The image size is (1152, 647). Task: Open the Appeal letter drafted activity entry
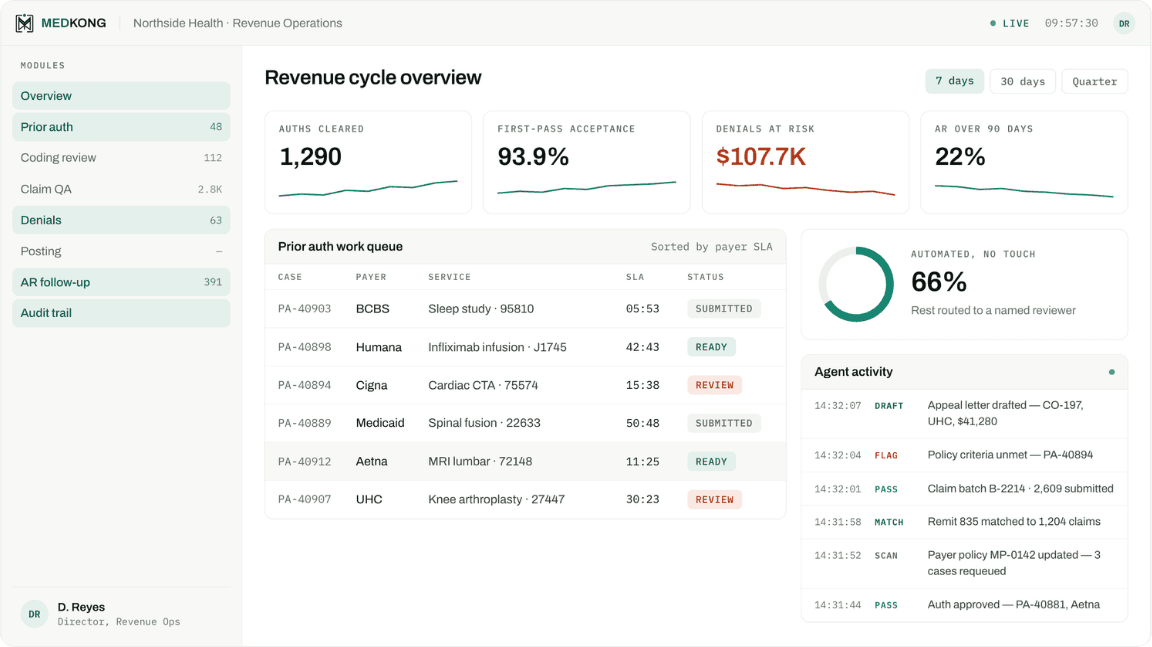pos(964,413)
